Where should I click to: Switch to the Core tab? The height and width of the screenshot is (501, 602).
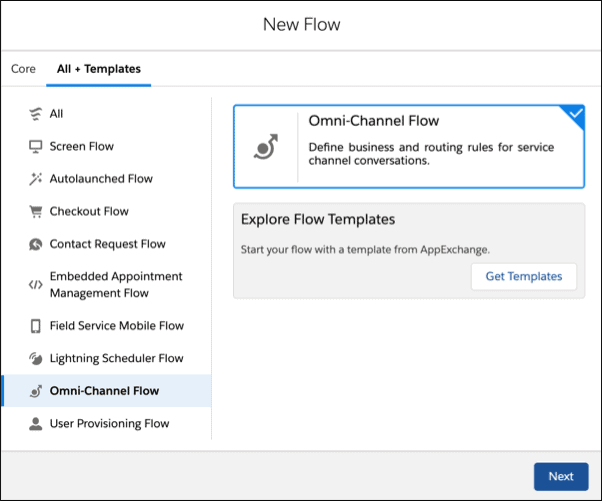[x=23, y=69]
